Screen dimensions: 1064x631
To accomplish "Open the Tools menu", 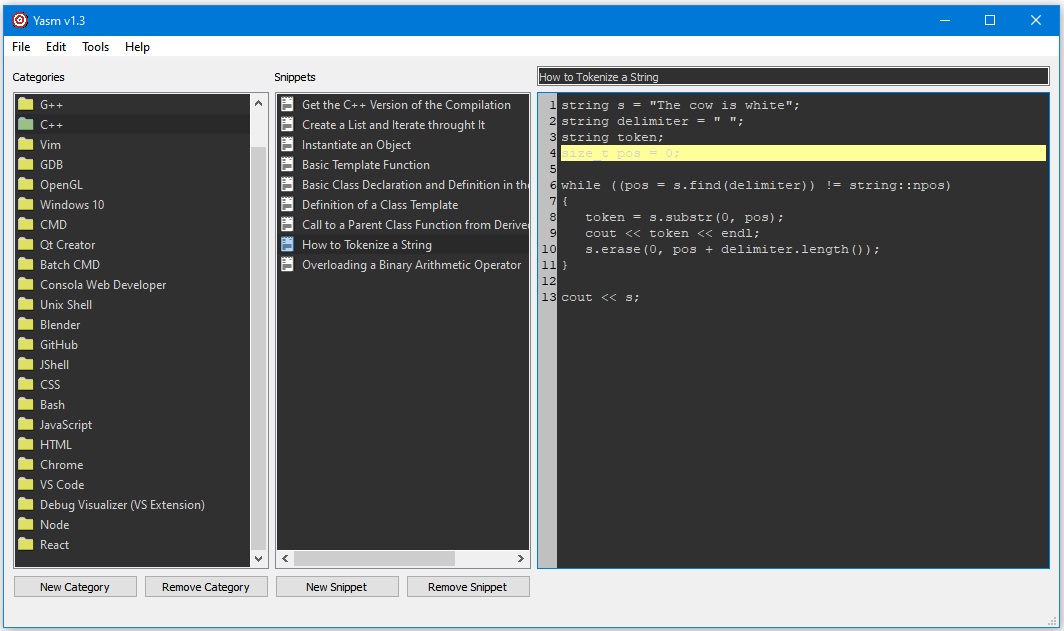I will pos(96,47).
